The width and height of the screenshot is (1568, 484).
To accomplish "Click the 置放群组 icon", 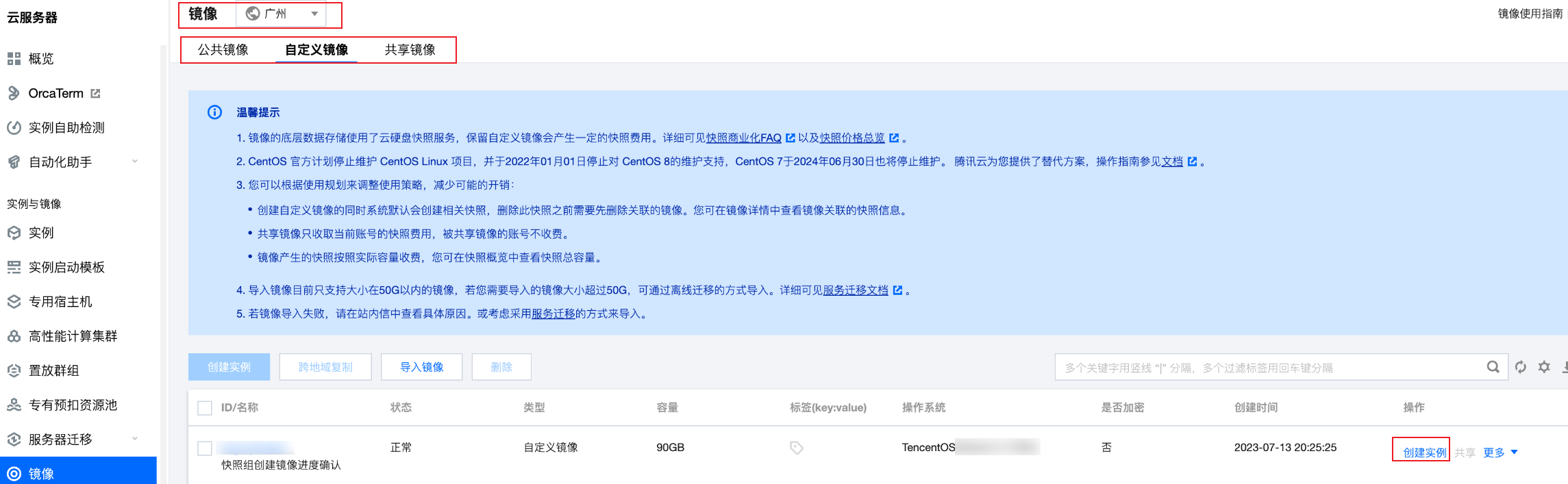I will (14, 370).
